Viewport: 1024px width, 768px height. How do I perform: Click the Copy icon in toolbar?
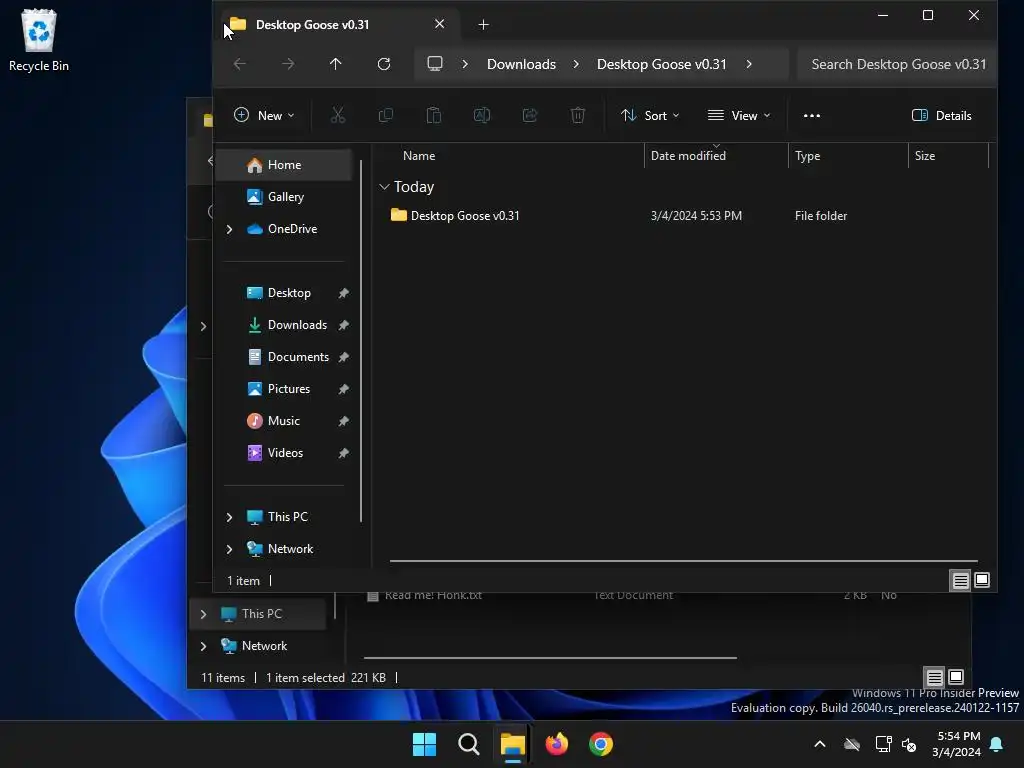(x=386, y=116)
